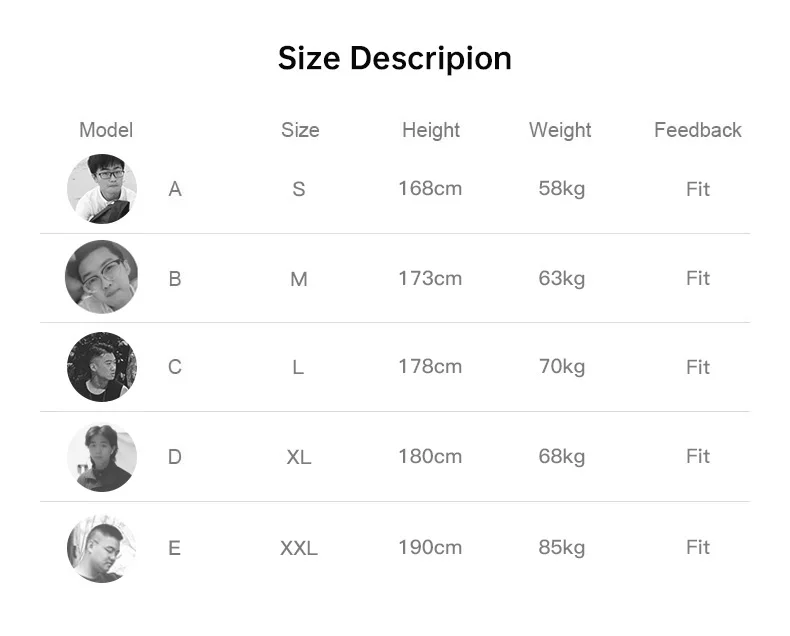This screenshot has width=790, height=636.
Task: Click model A's avatar photo
Action: pyautogui.click(x=102, y=189)
